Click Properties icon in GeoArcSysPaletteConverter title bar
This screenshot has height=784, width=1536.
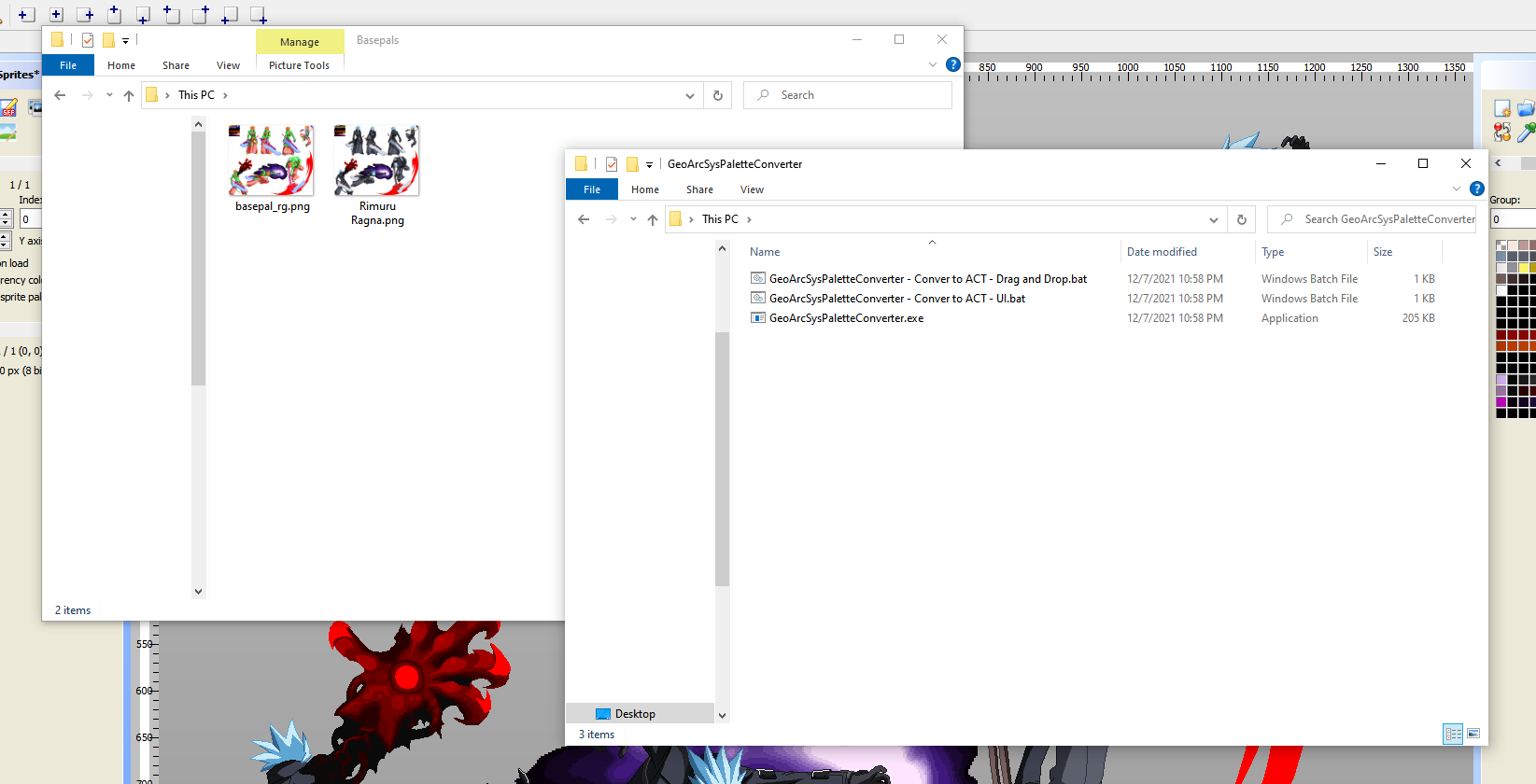pos(612,164)
